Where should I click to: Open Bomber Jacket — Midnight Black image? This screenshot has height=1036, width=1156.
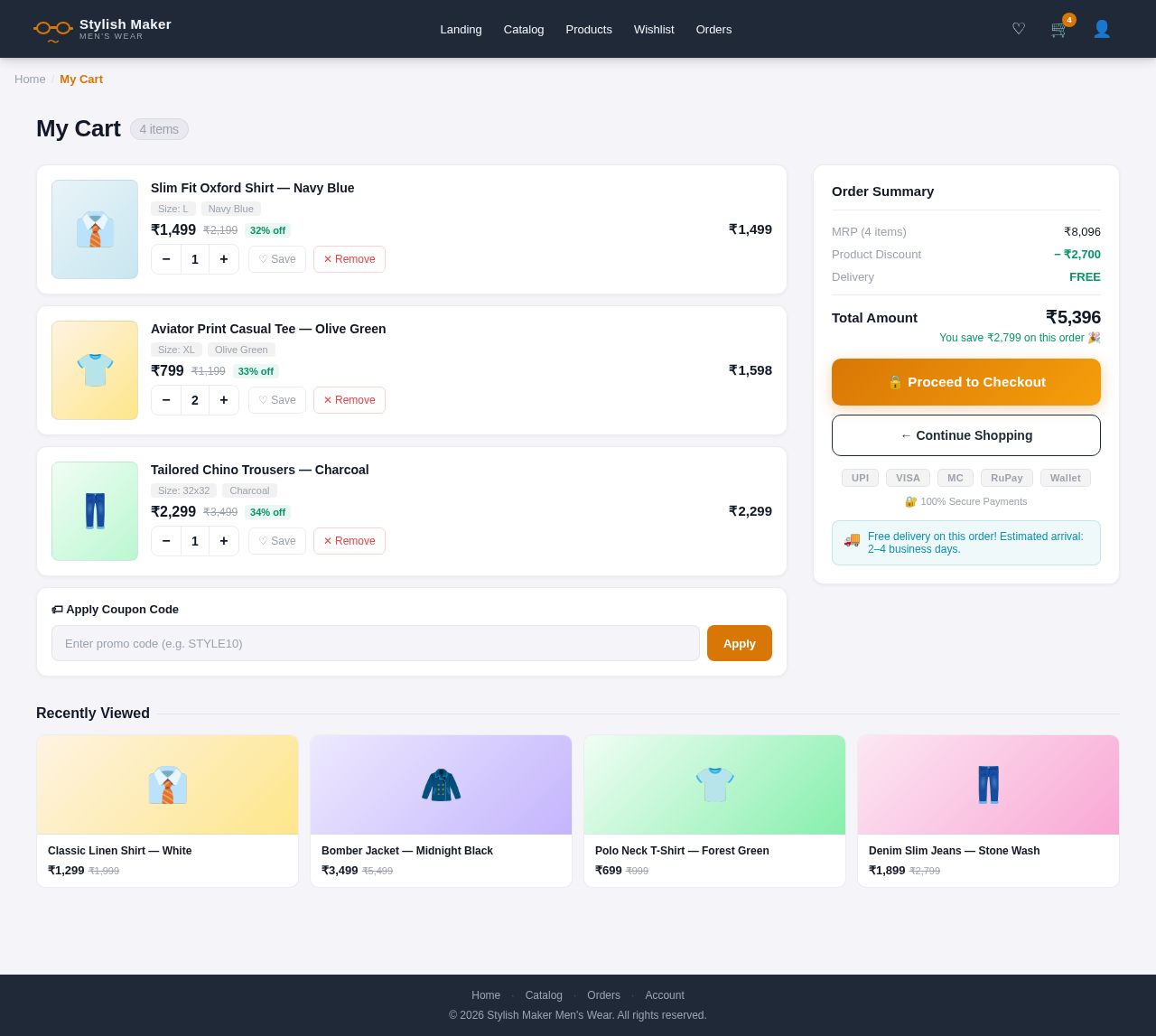click(x=441, y=785)
